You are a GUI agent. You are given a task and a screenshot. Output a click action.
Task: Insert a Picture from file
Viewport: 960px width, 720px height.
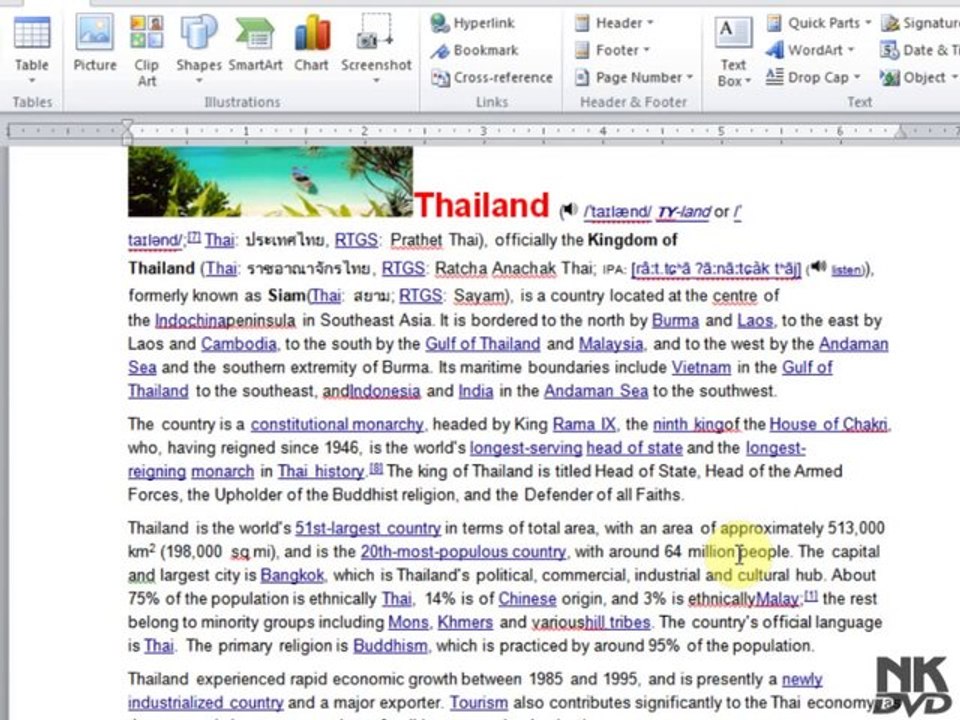(x=95, y=44)
